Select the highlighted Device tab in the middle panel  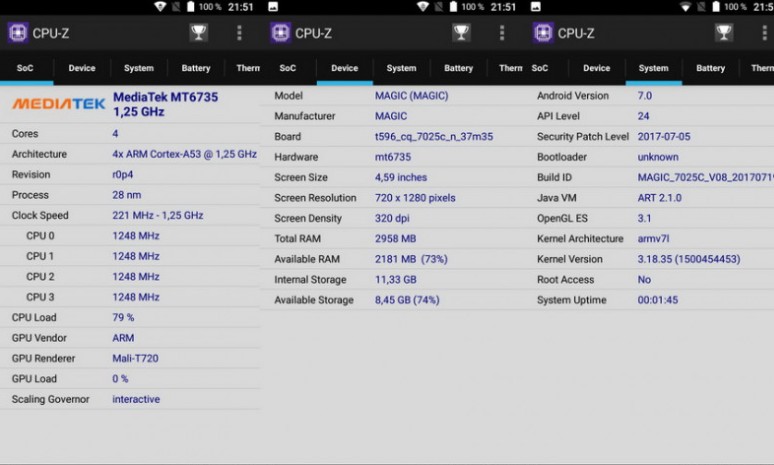tap(344, 69)
